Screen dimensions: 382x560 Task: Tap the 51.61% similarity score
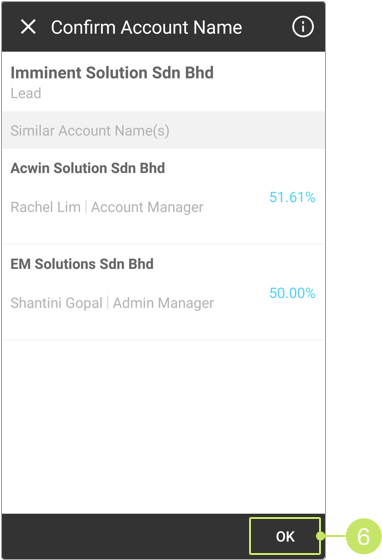pyautogui.click(x=292, y=197)
